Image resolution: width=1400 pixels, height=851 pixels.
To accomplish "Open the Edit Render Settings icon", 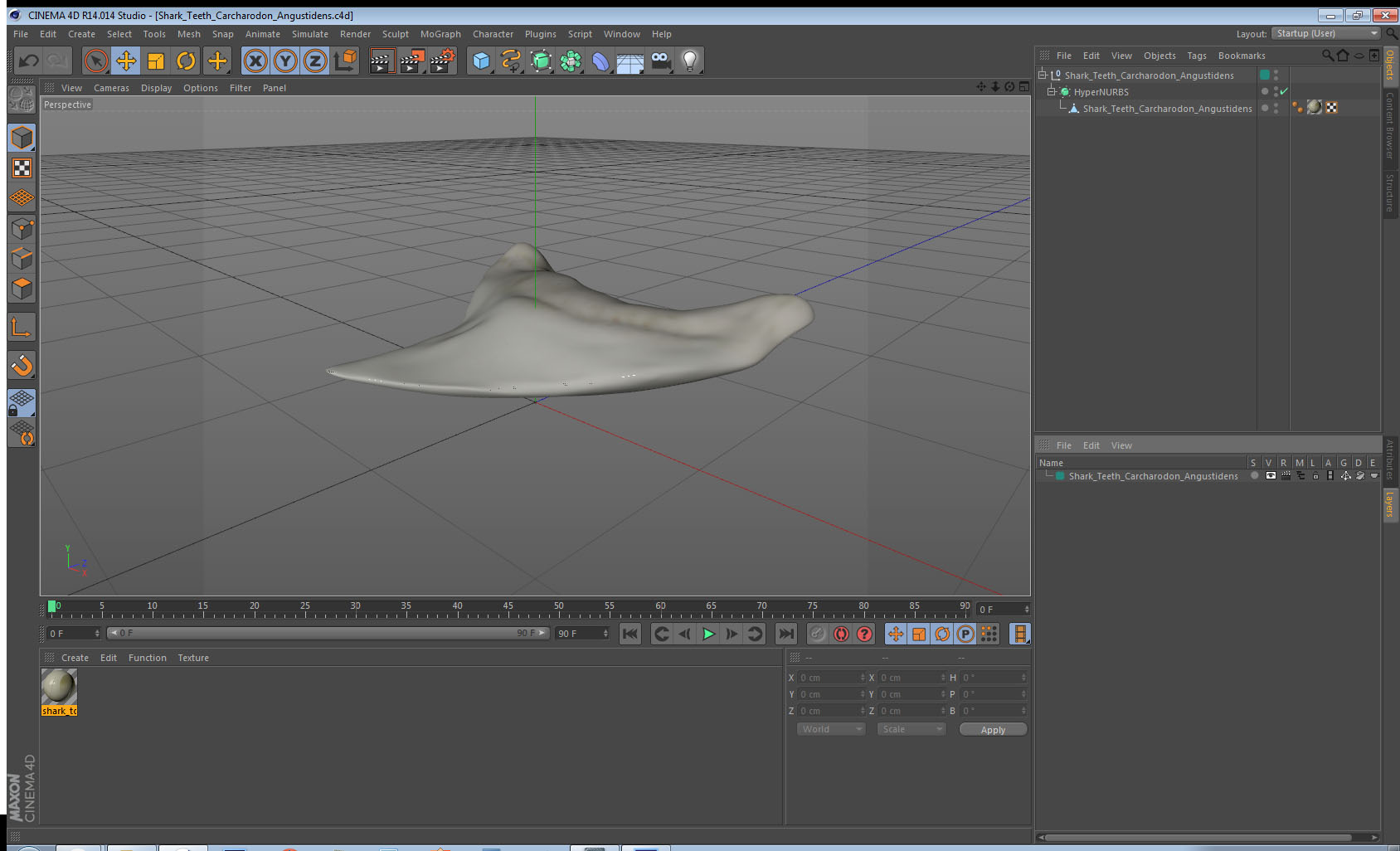I will (442, 61).
